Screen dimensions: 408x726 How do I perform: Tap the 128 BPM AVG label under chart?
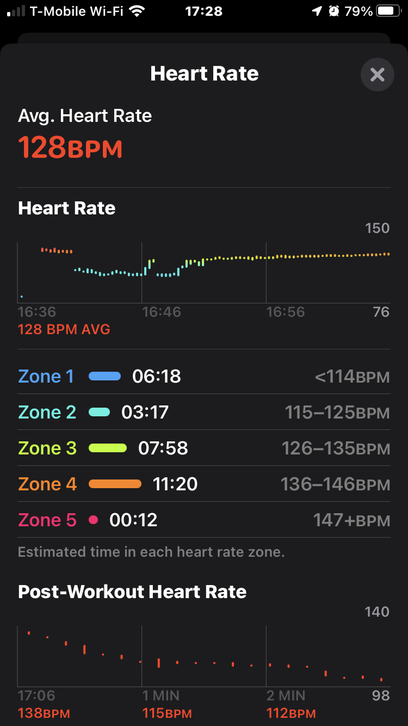(x=64, y=330)
